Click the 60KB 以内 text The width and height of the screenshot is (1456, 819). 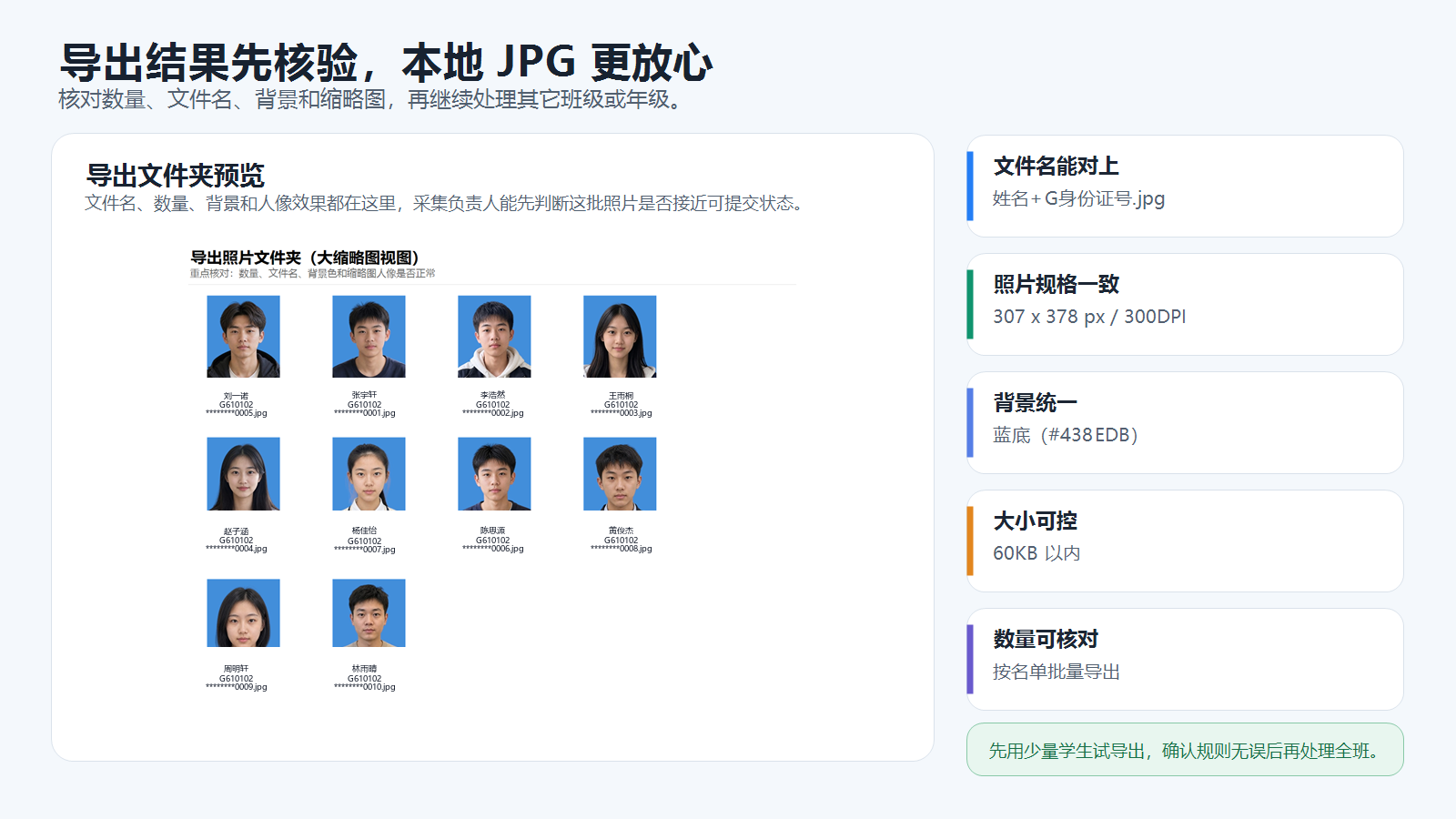(x=1036, y=553)
